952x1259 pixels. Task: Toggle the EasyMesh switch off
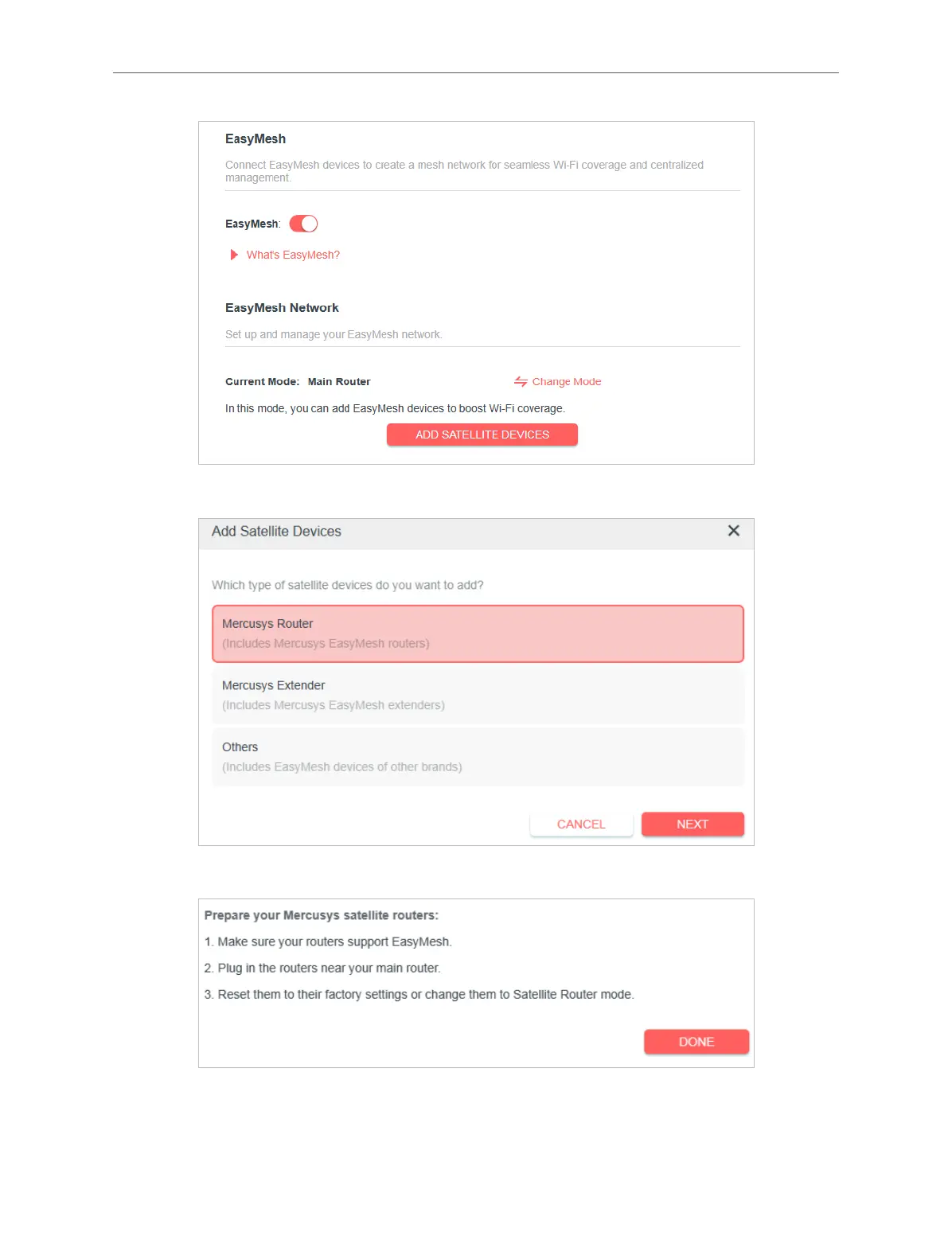tap(303, 224)
